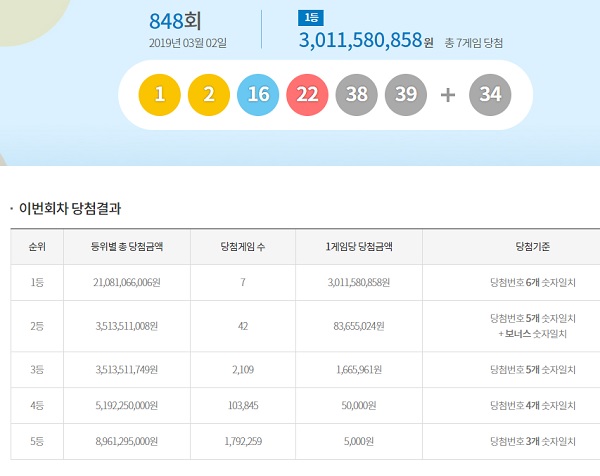
Task: Click winner count 103,845 cell
Action: (x=243, y=405)
